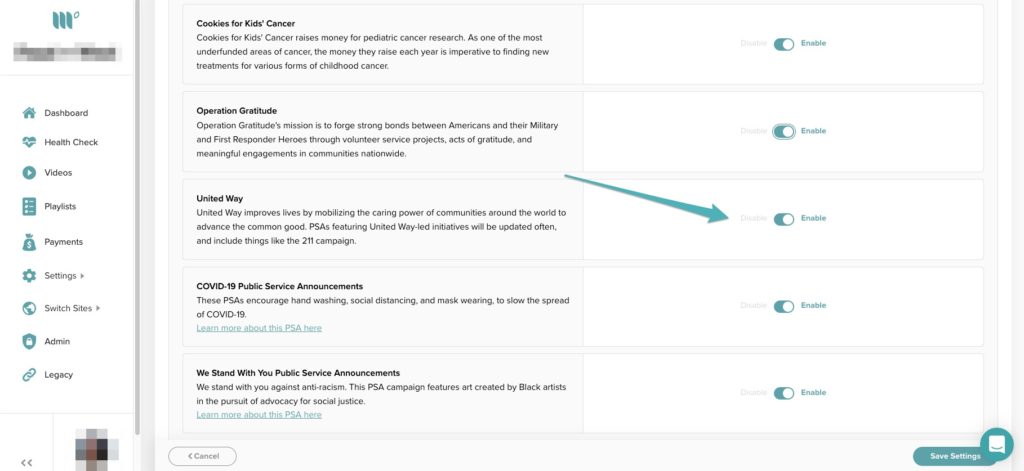Click the Cancel button
The width and height of the screenshot is (1024, 471).
point(202,456)
